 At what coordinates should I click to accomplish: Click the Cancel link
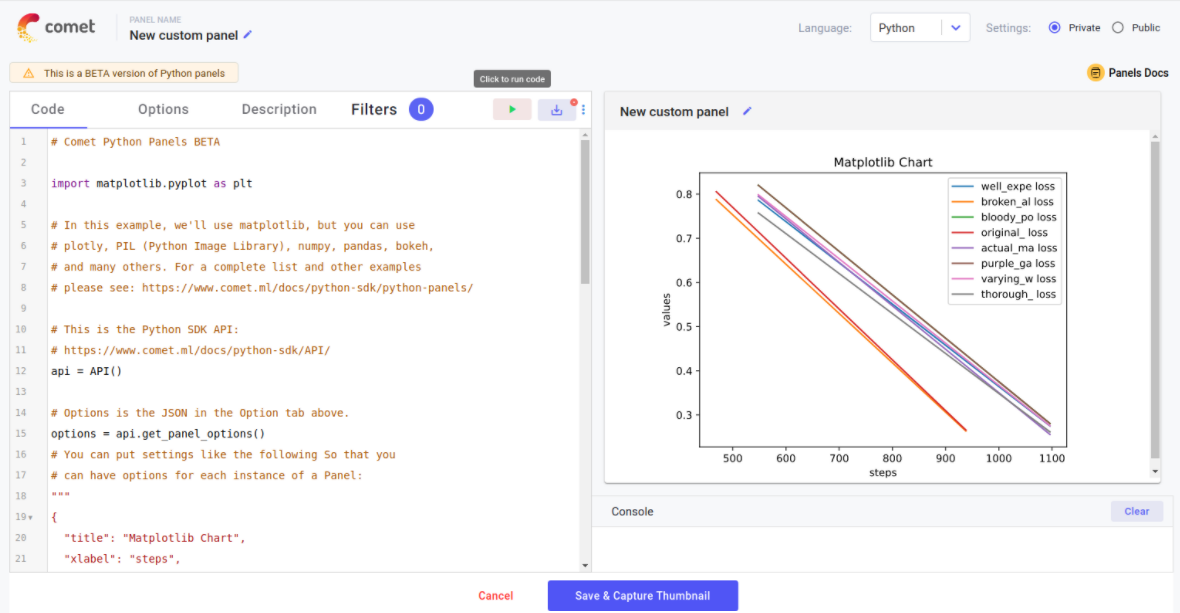[495, 596]
